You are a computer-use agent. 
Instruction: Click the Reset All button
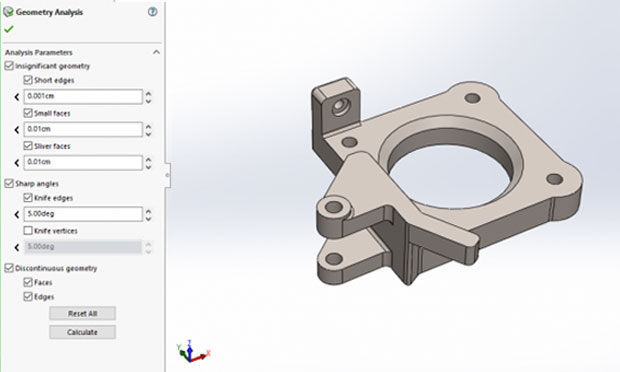(x=83, y=313)
